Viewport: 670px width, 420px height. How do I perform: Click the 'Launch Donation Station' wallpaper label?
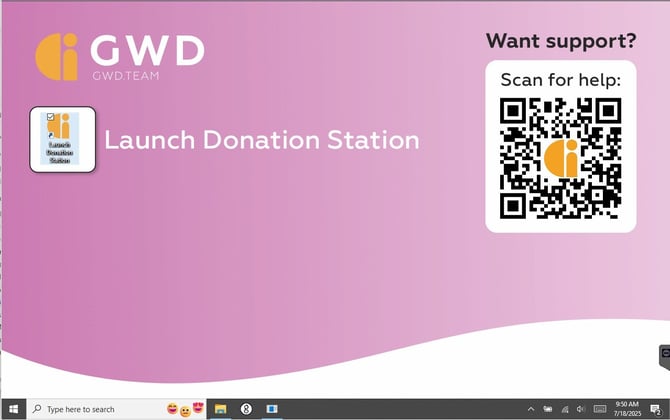261,140
